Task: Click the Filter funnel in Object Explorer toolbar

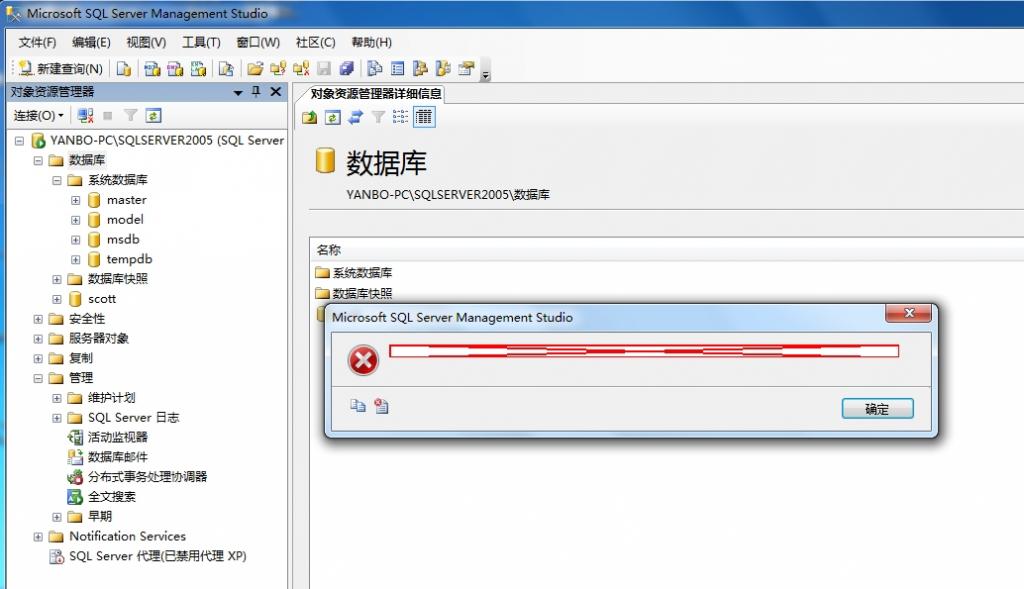Action: click(131, 116)
